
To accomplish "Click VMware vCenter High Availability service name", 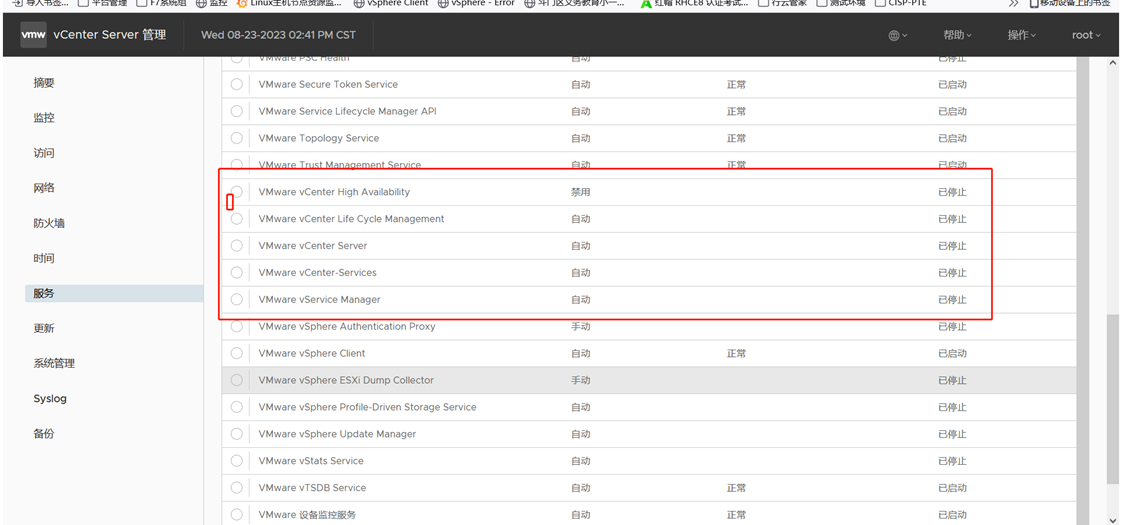I will tap(334, 192).
